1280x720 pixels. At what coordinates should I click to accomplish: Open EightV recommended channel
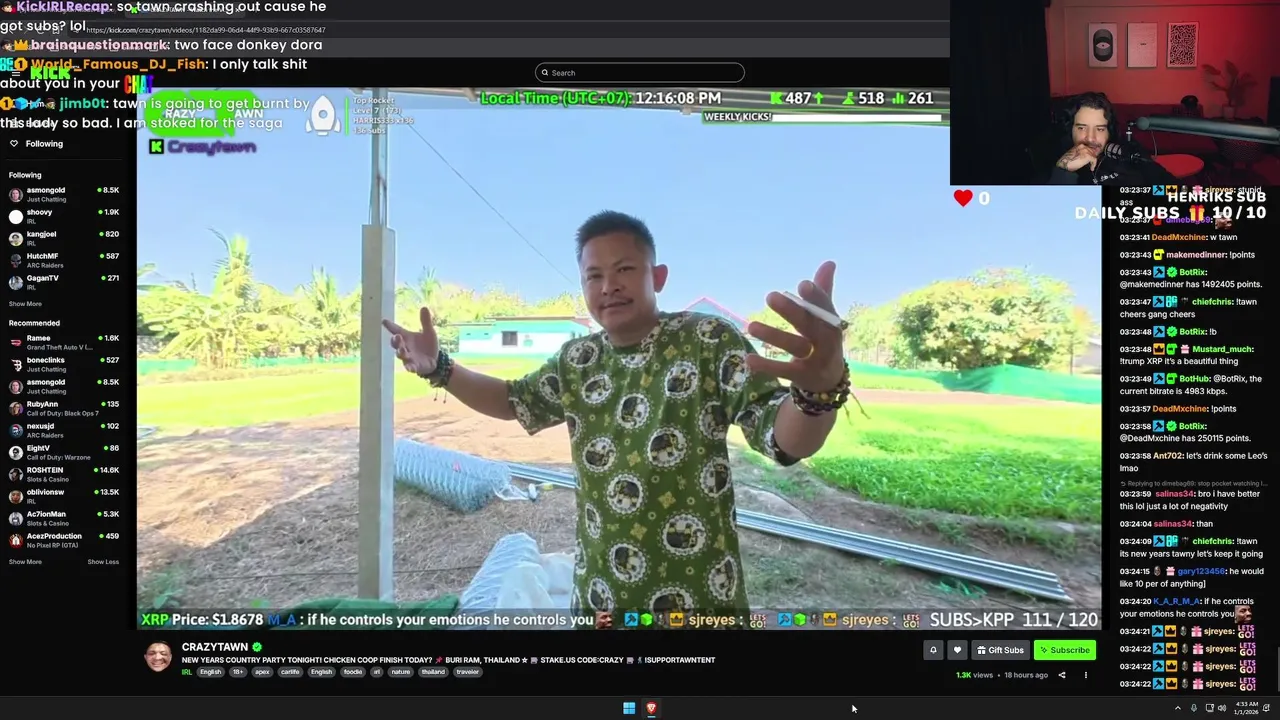(x=64, y=452)
